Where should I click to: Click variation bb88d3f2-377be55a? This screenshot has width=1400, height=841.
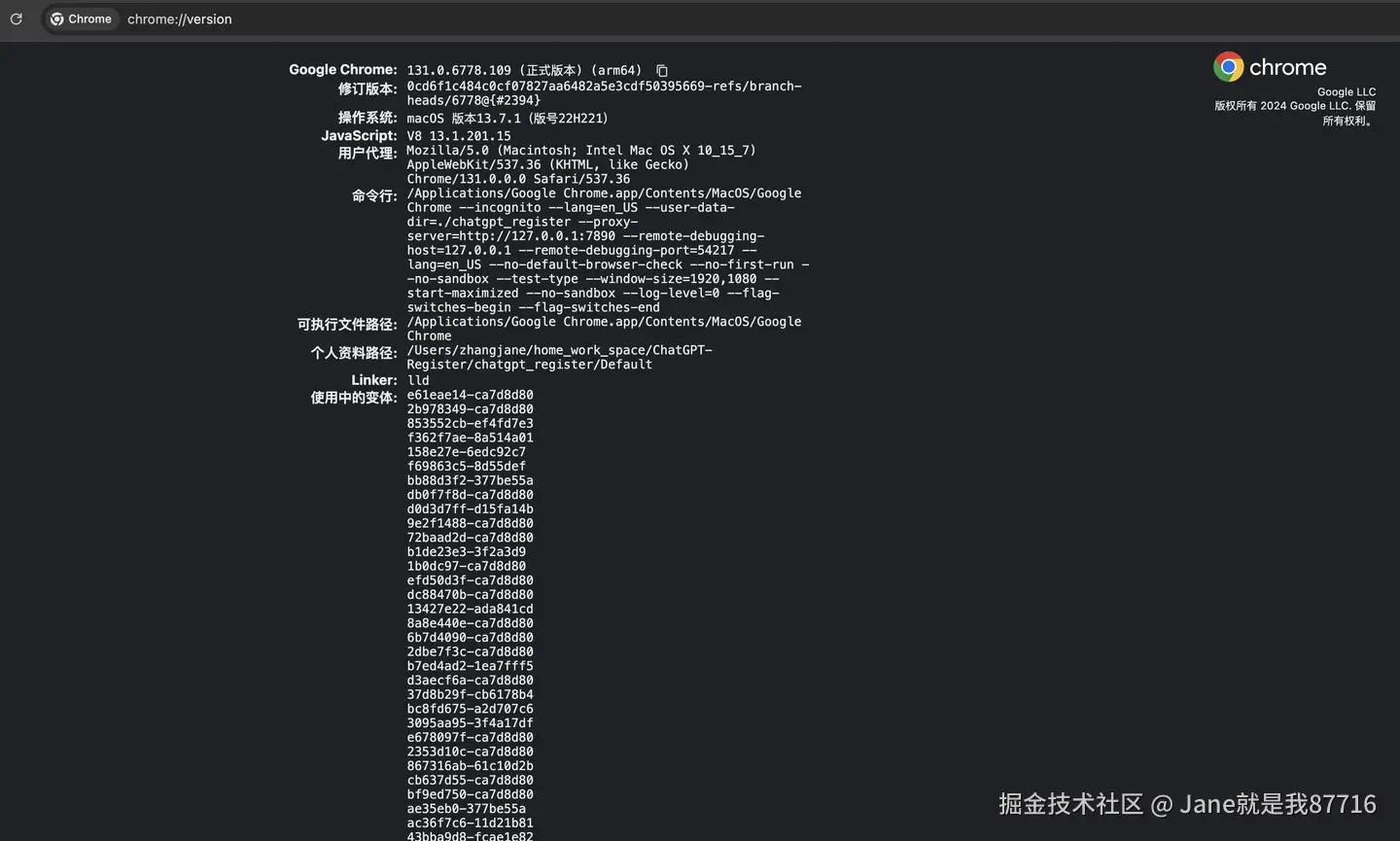[x=470, y=480]
